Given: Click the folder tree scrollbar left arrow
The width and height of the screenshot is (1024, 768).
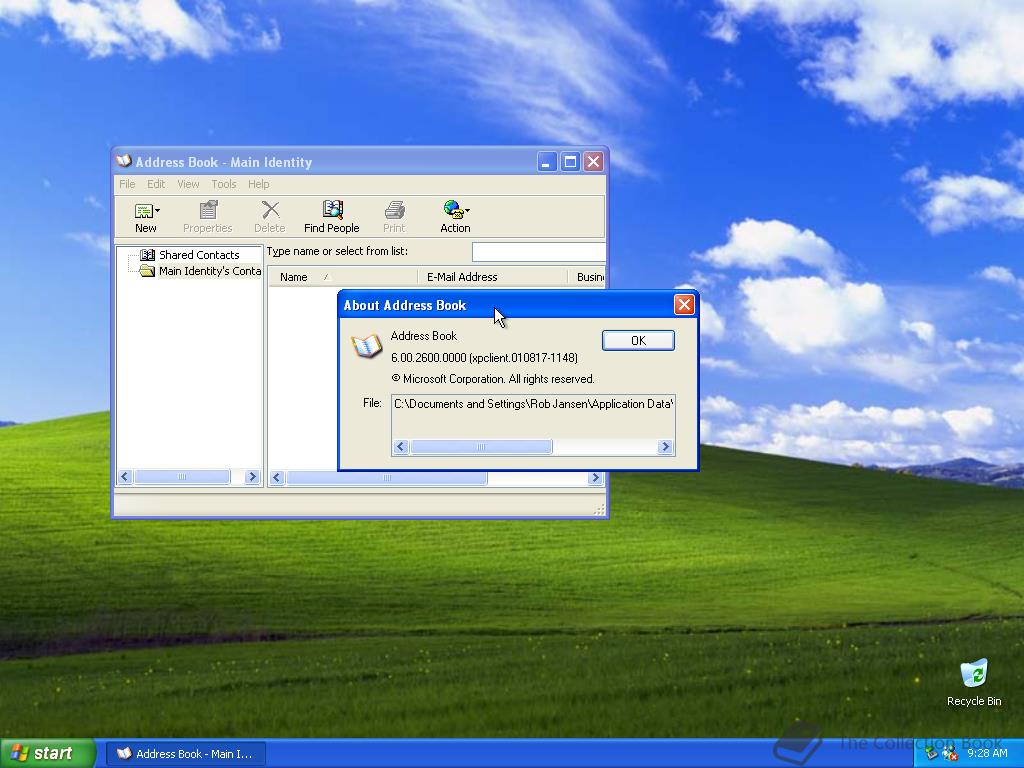Looking at the screenshot, I should (125, 477).
